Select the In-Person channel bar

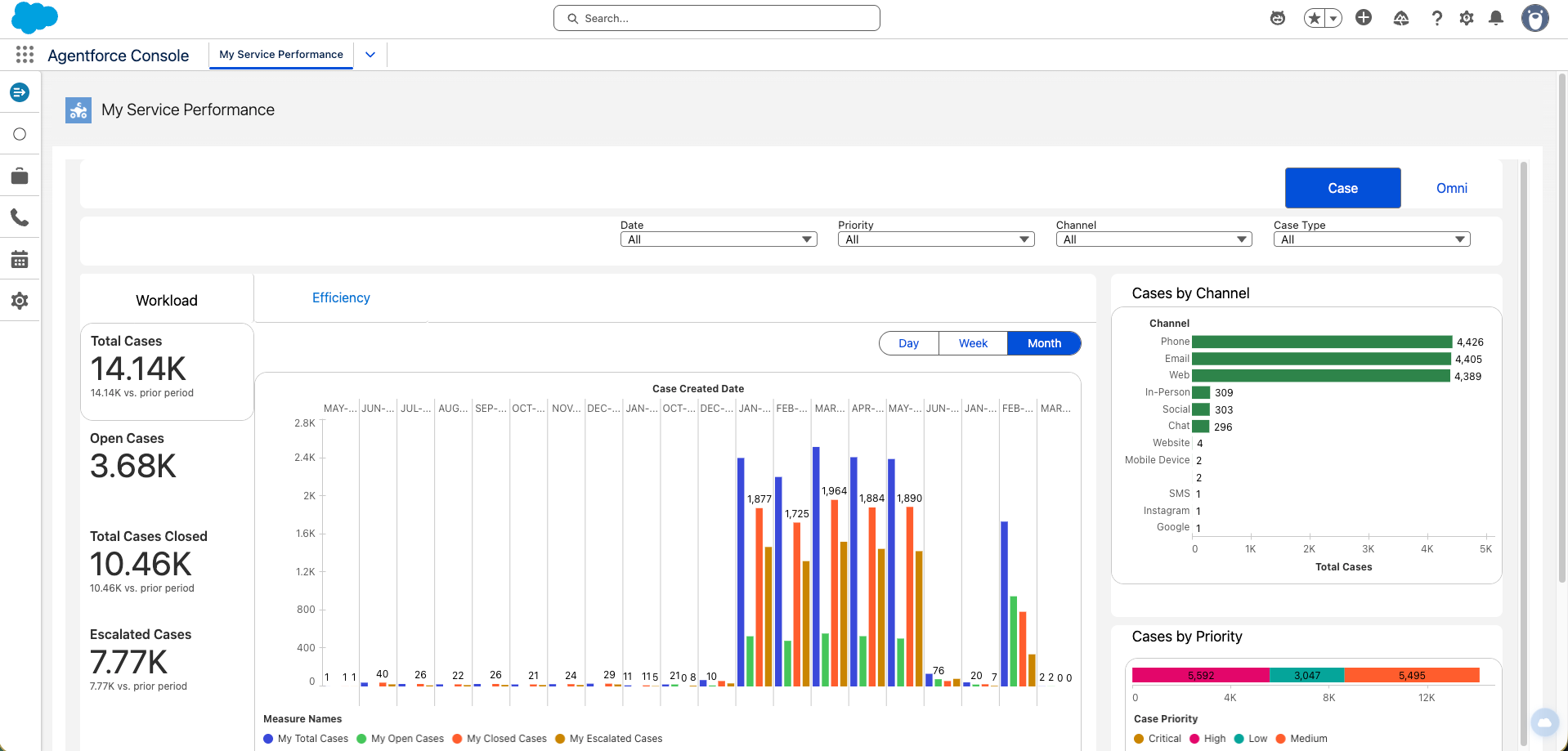coord(1201,392)
